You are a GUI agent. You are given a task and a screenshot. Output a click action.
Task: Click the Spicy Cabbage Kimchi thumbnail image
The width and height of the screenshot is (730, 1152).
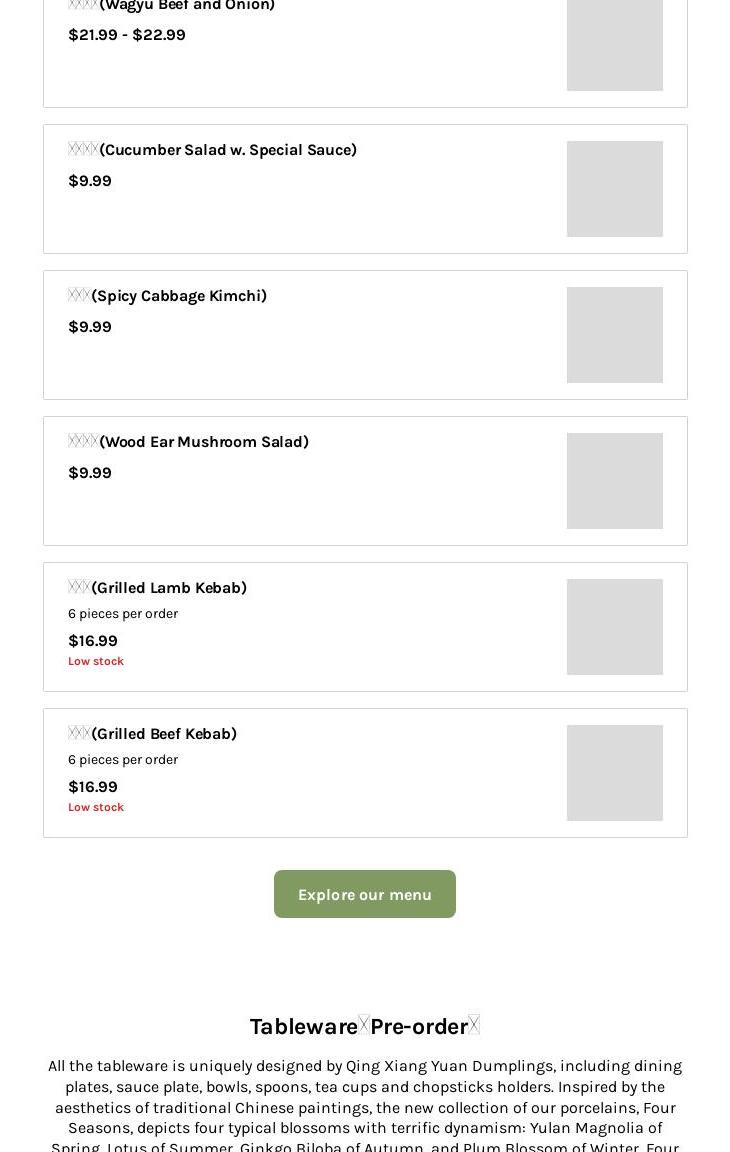coord(614,335)
